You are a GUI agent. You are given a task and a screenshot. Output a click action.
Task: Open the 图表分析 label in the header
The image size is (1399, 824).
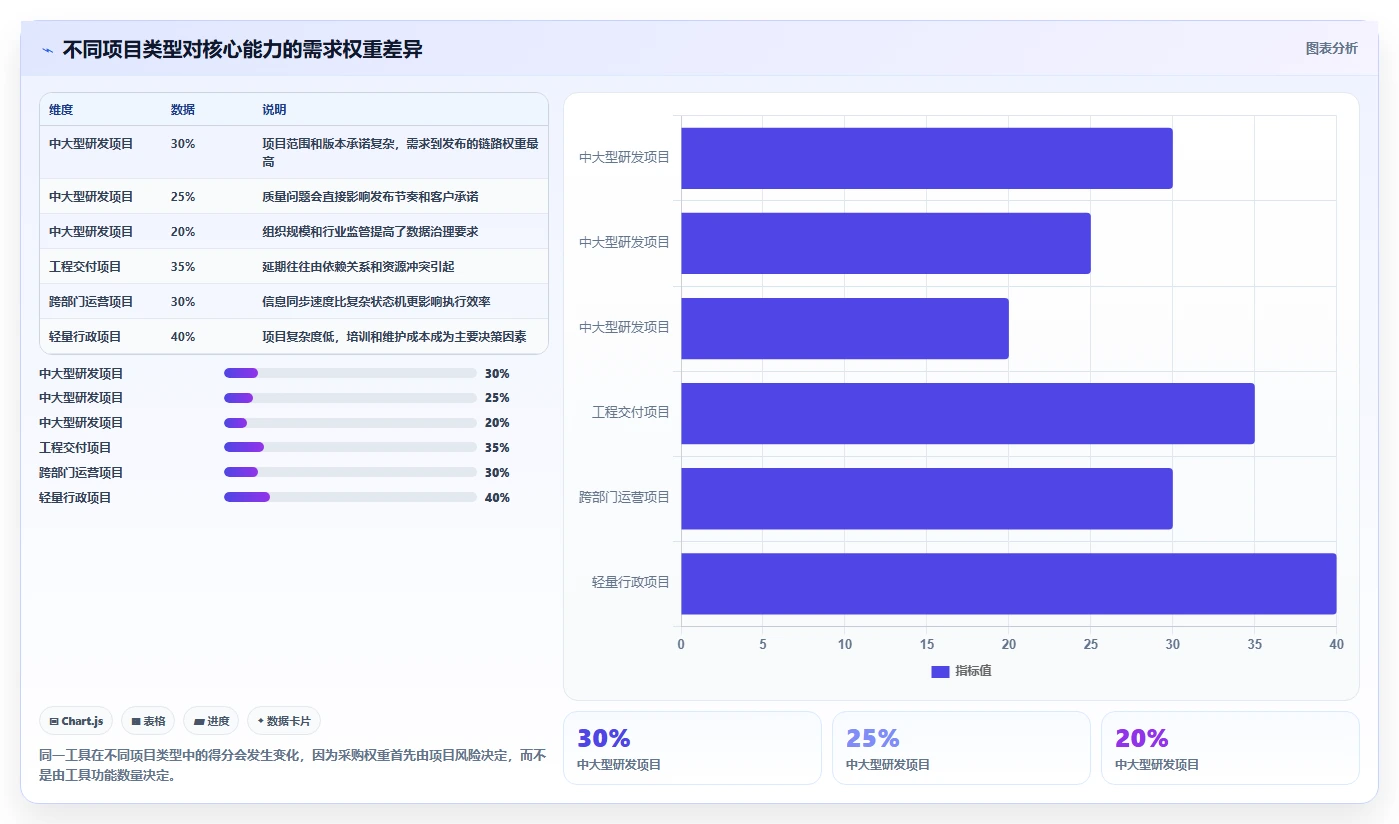[x=1331, y=48]
